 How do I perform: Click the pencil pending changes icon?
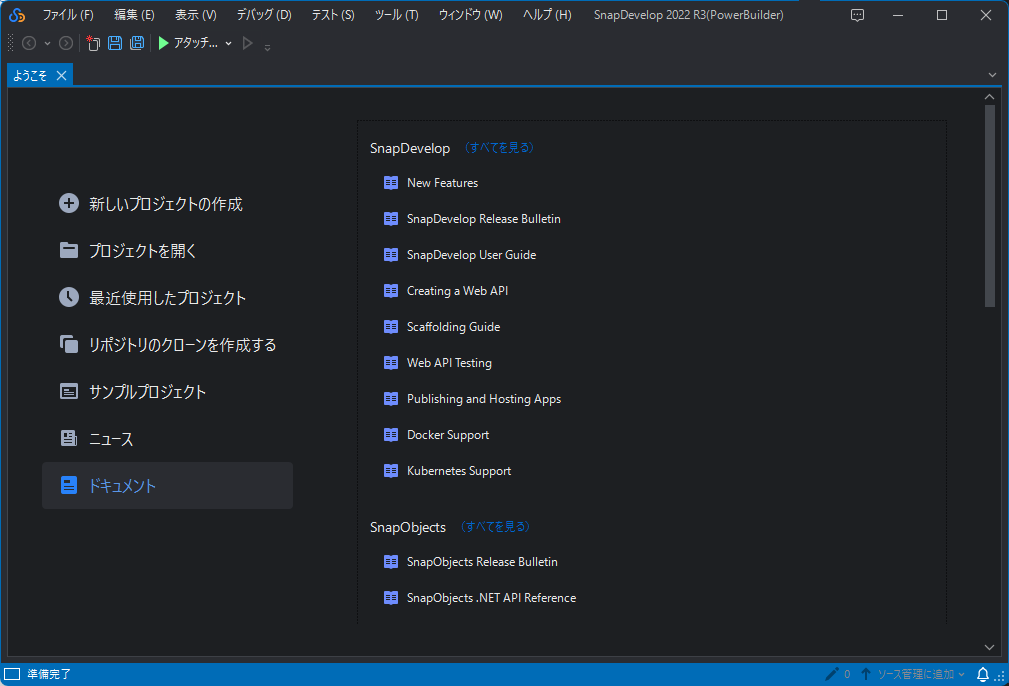[832, 674]
